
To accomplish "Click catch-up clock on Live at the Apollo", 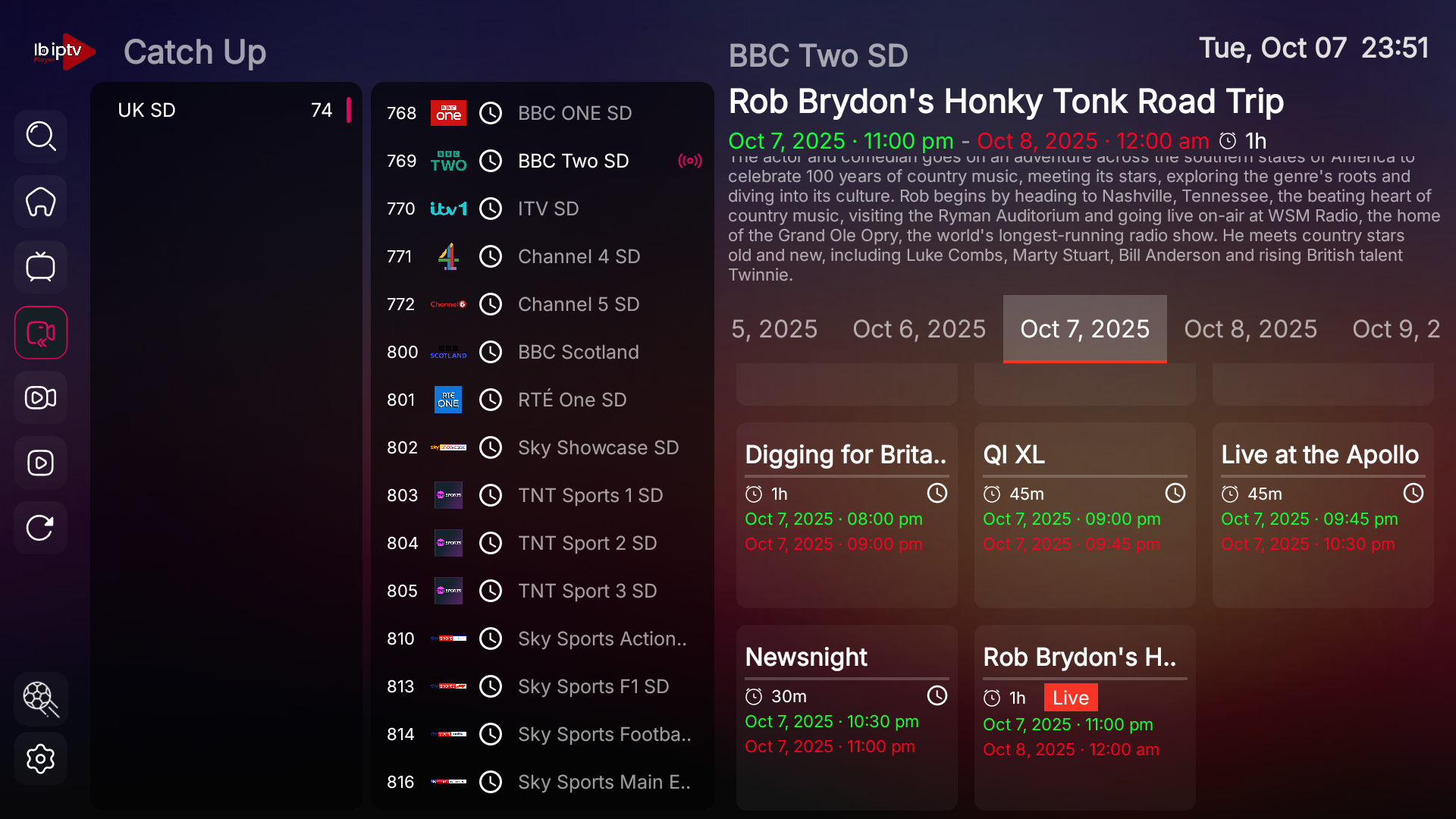I will point(1413,494).
